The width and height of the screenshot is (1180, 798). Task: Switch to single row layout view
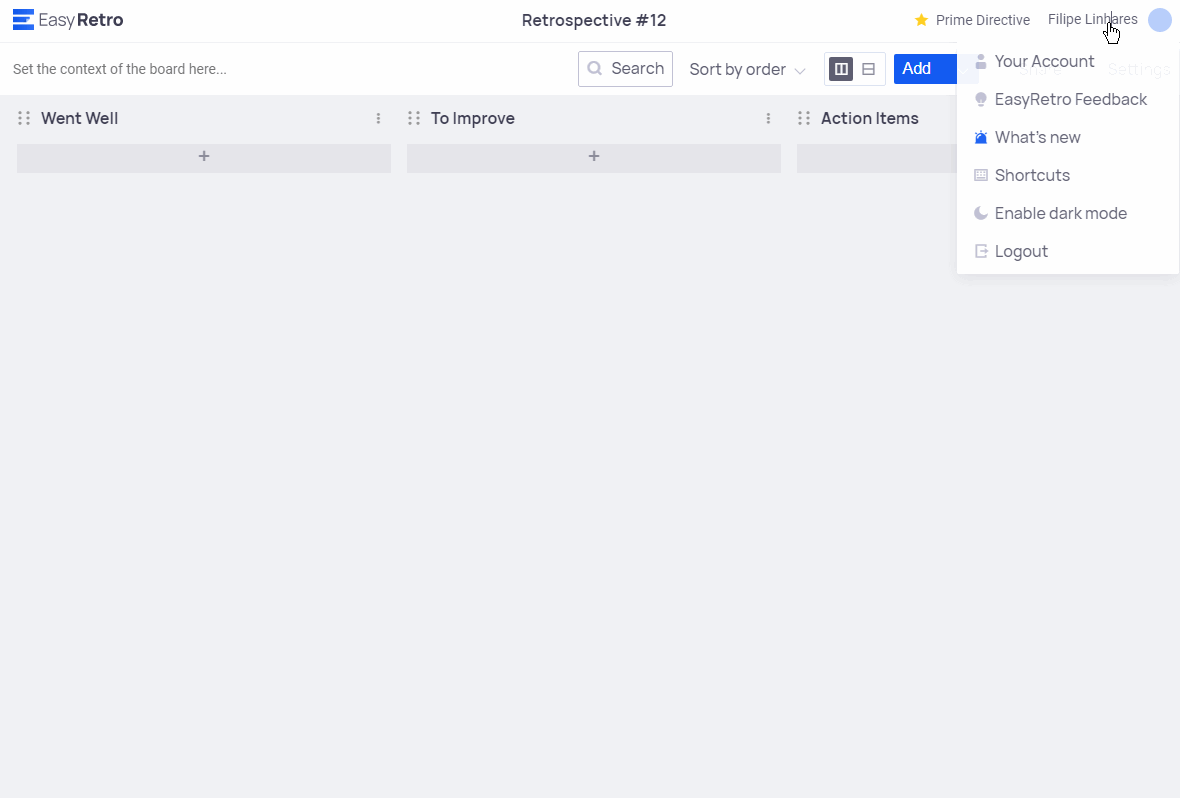pyautogui.click(x=869, y=69)
